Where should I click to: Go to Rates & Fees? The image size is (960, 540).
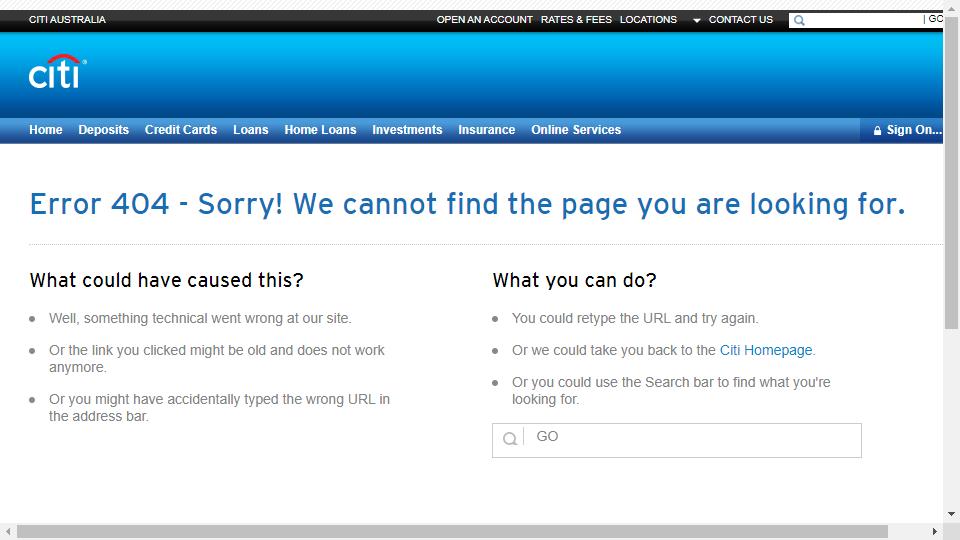pos(576,20)
